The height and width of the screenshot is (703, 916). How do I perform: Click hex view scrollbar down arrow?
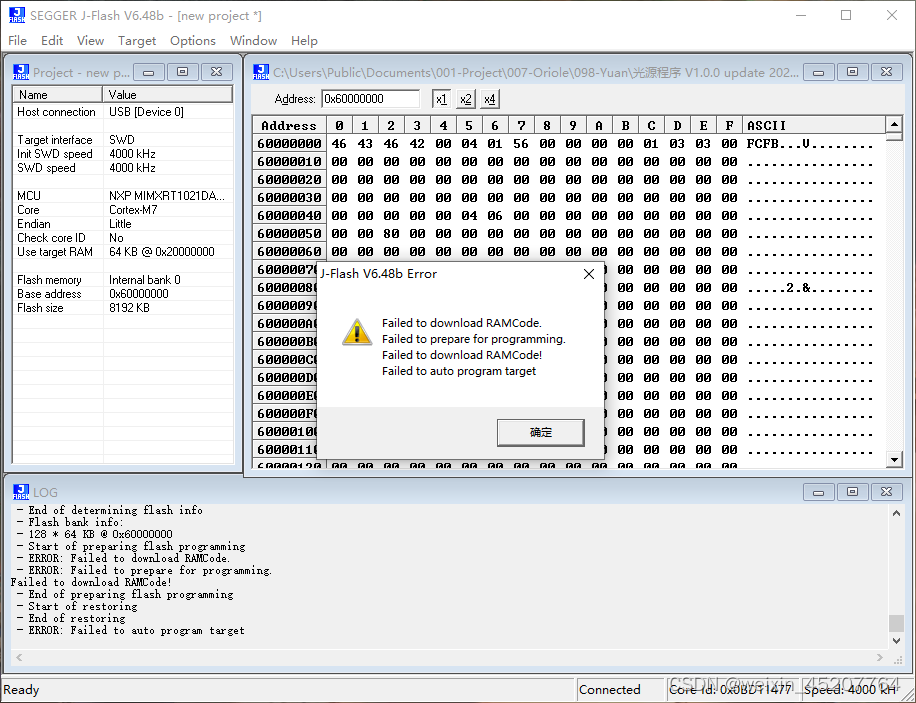(x=894, y=459)
